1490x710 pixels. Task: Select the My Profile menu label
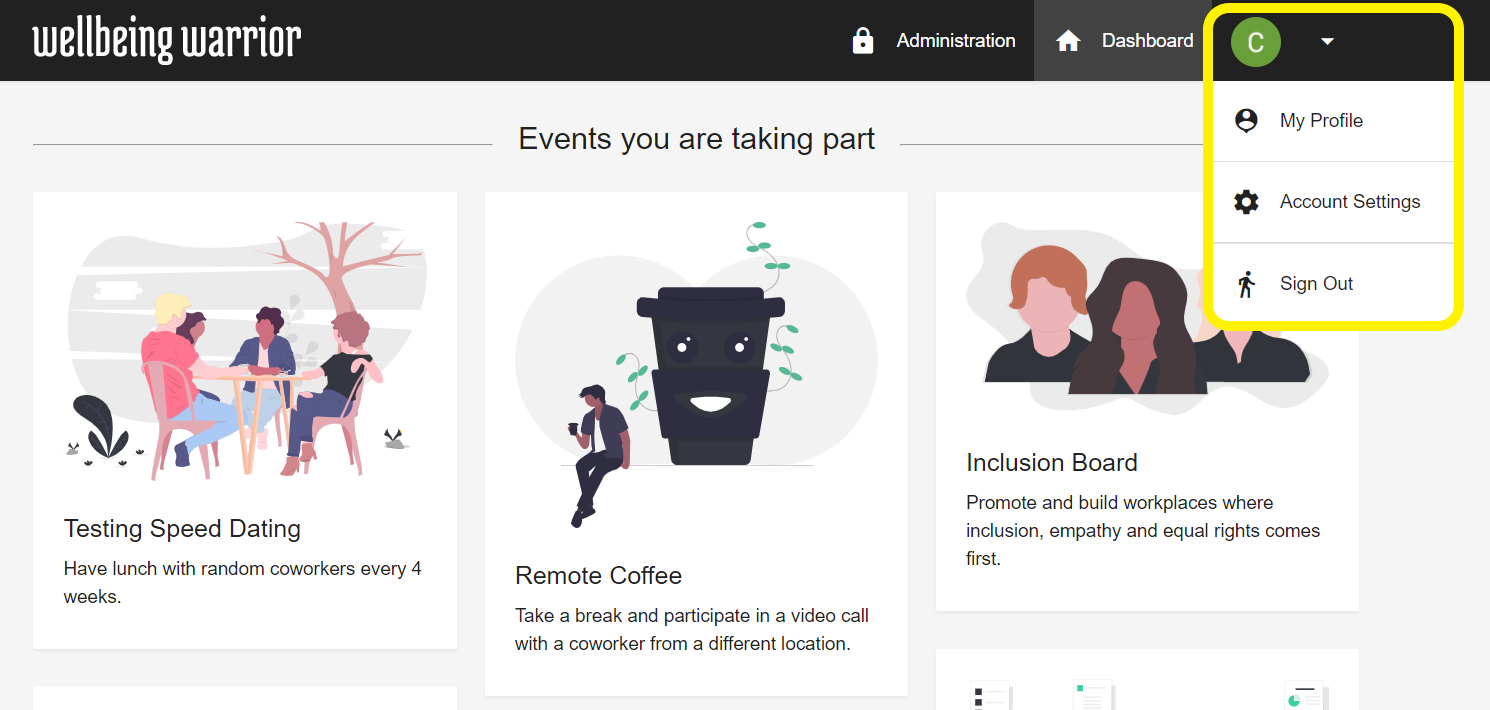click(x=1321, y=121)
